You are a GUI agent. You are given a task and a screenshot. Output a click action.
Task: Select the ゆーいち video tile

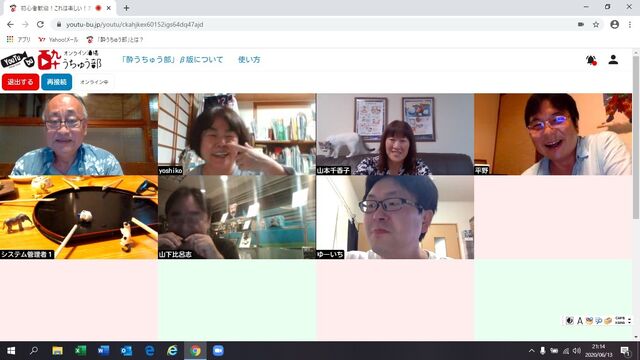coord(395,217)
